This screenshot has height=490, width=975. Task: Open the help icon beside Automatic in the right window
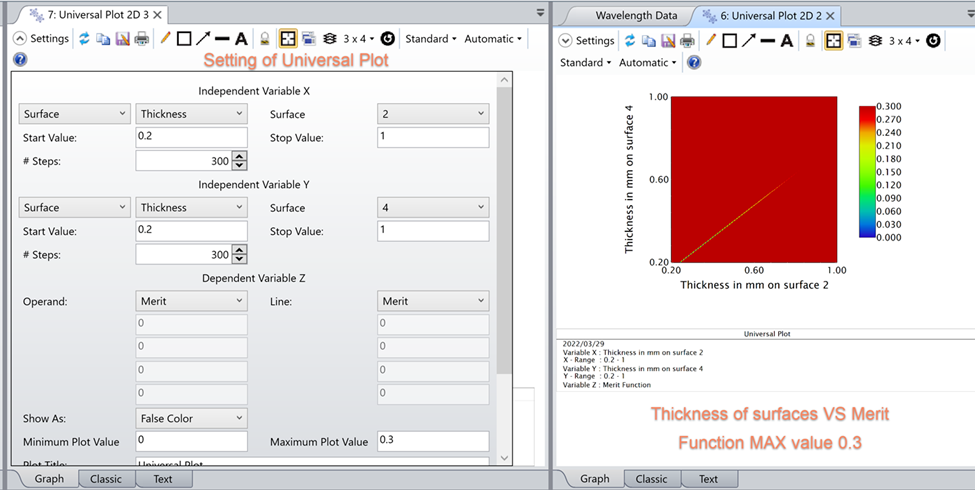pyautogui.click(x=694, y=62)
